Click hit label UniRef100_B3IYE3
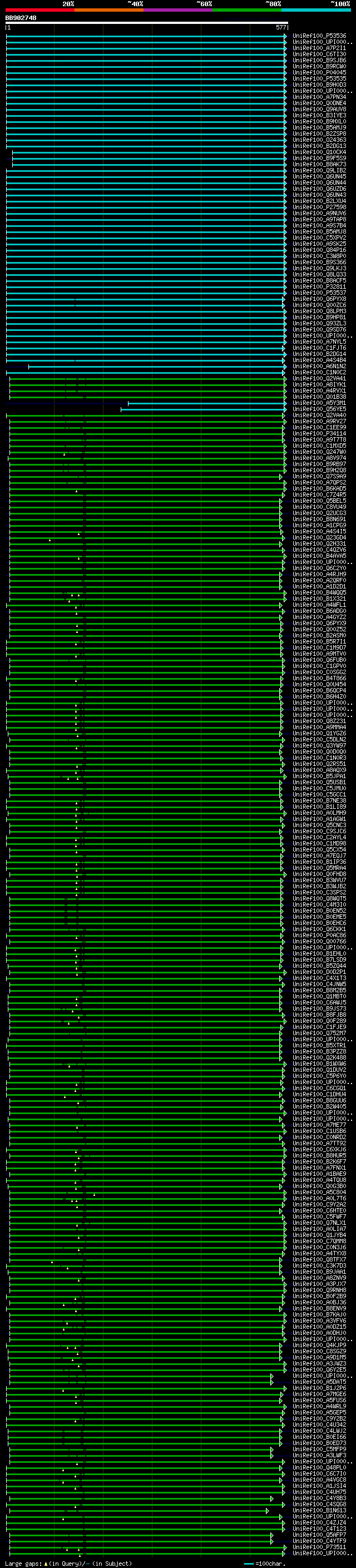This screenshot has height=1568, width=356. click(x=319, y=116)
